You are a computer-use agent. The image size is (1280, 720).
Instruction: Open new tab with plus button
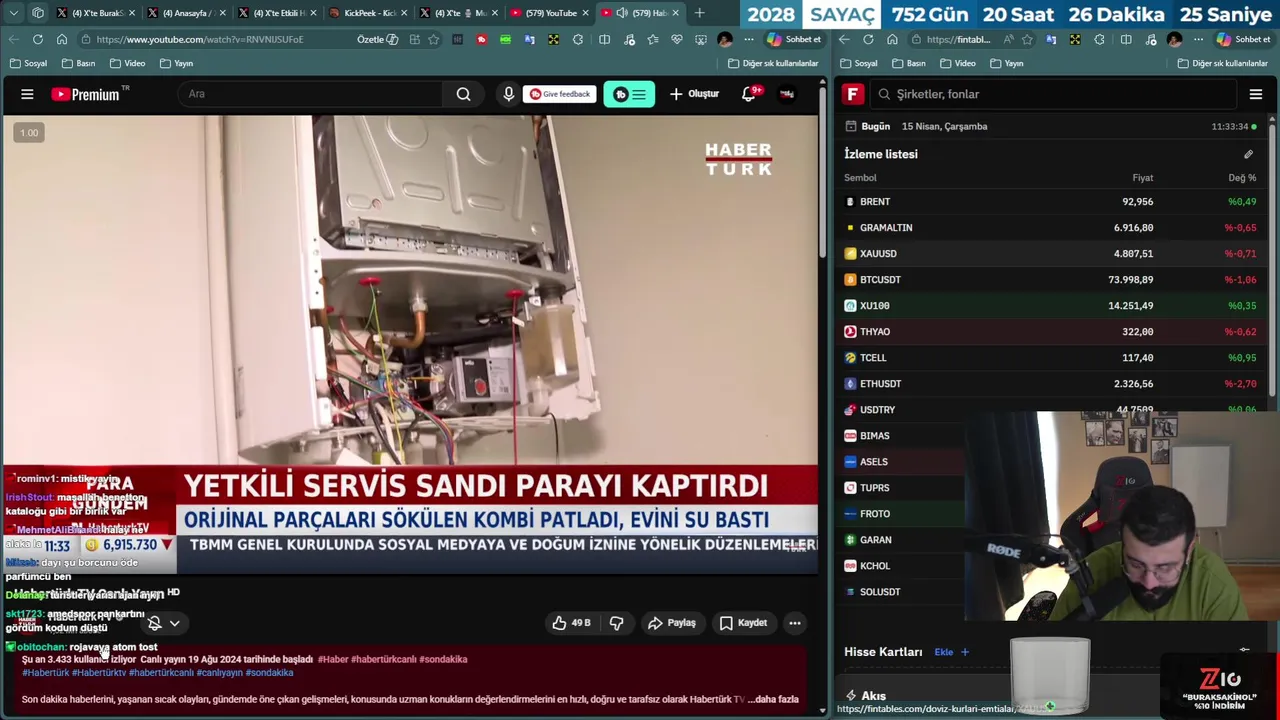coord(699,13)
